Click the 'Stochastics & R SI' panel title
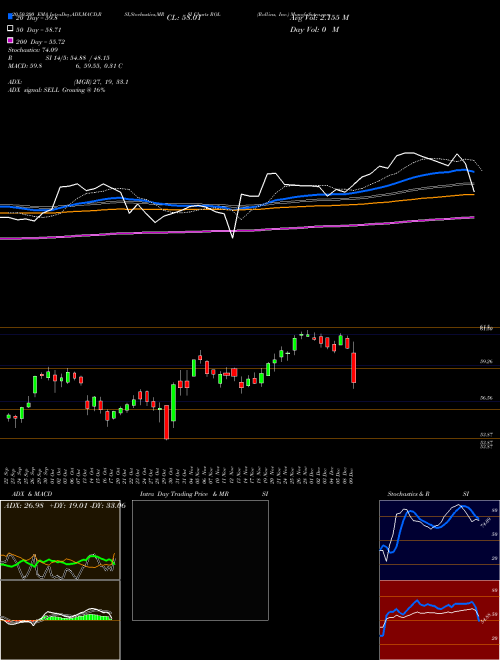This screenshot has height=660, width=500. click(428, 494)
